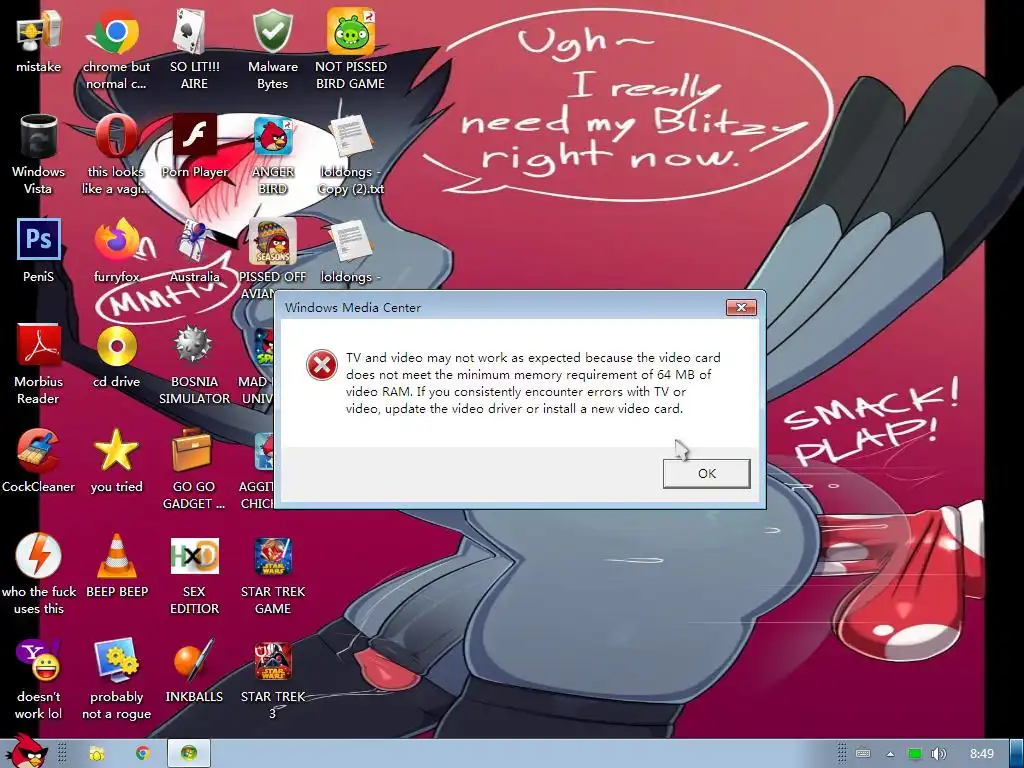1024x768 pixels.
Task: Select the Windows Media Center taskbar button
Action: pos(189,754)
